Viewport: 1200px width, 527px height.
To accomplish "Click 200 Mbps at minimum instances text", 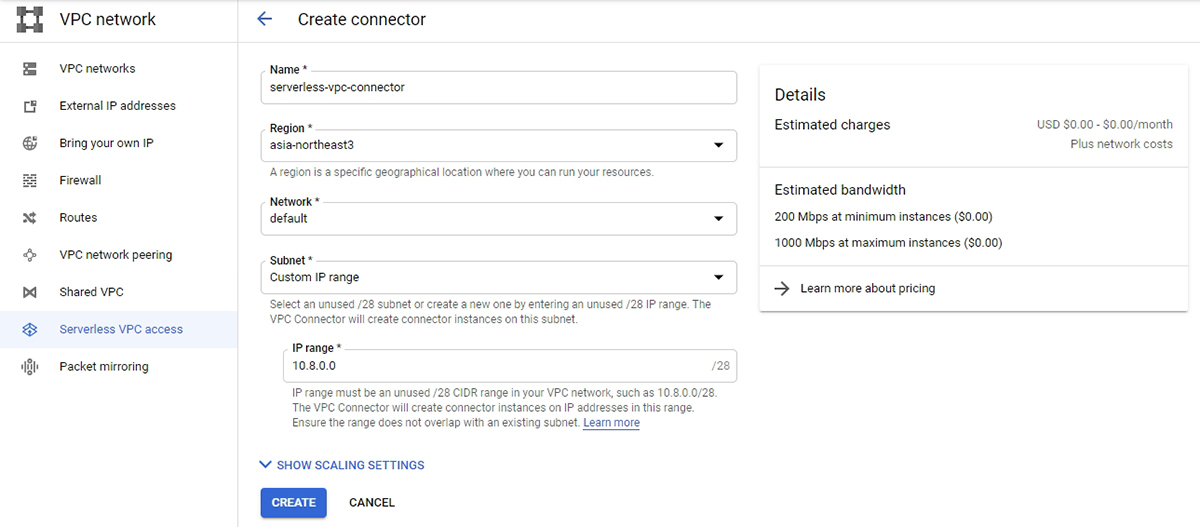I will pos(884,216).
